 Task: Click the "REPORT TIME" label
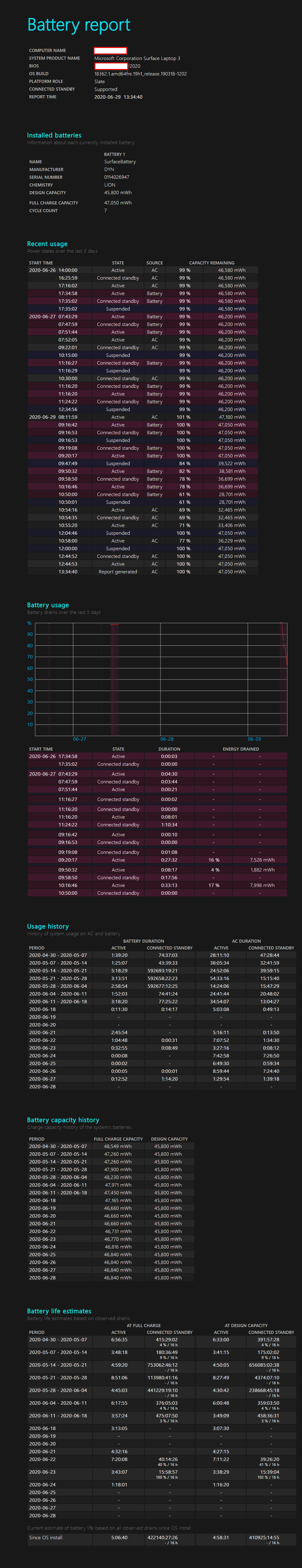[43, 97]
